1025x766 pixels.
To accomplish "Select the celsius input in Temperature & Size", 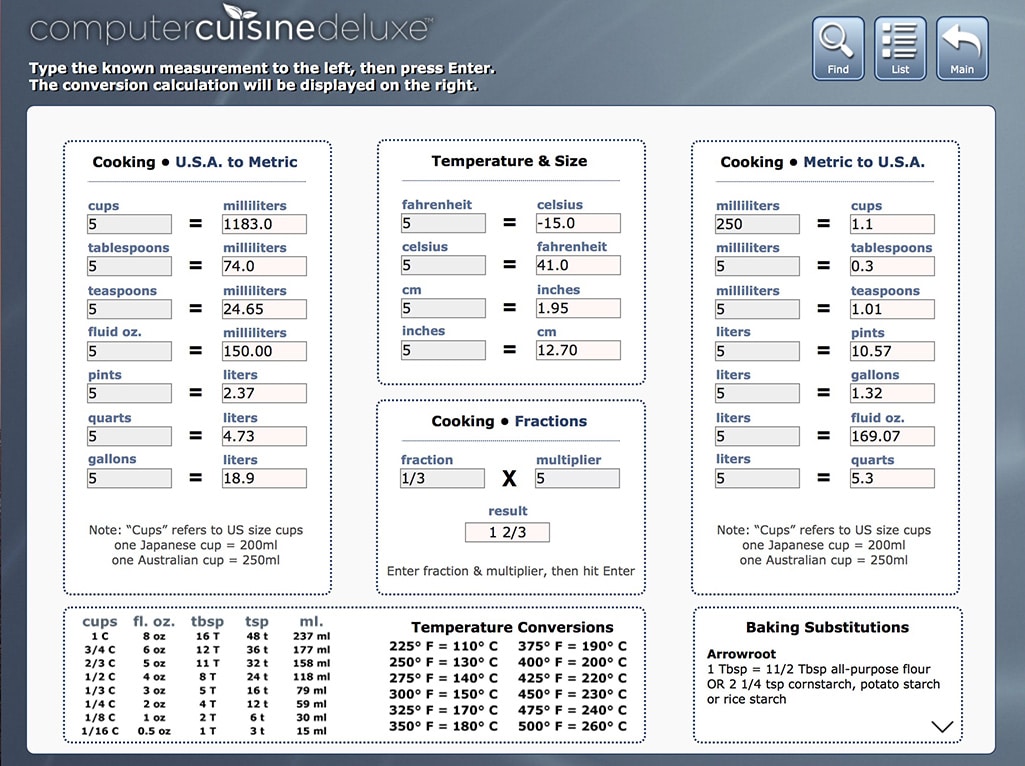I will pos(443,265).
